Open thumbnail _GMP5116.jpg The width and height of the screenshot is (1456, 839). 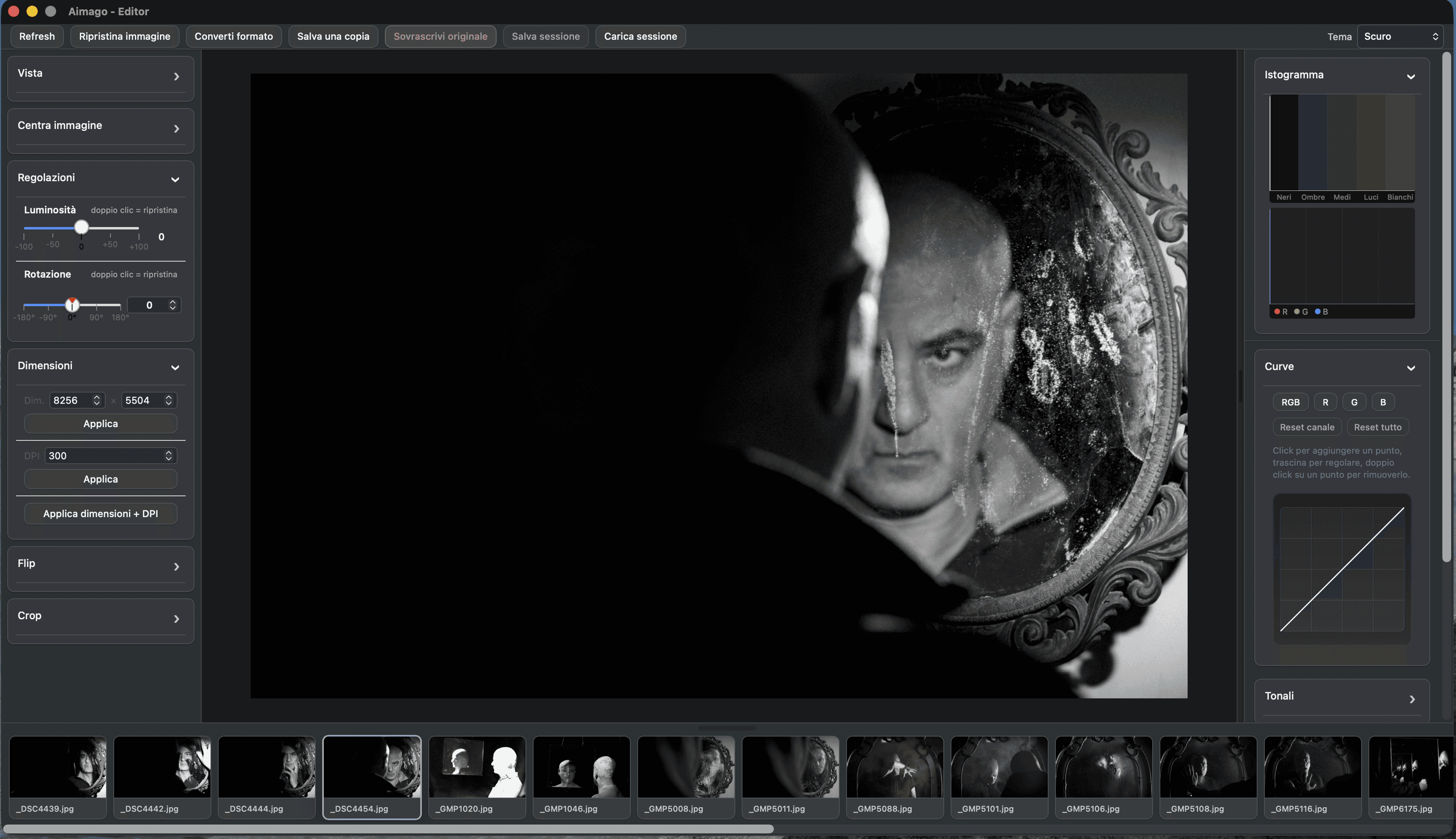pyautogui.click(x=1313, y=777)
